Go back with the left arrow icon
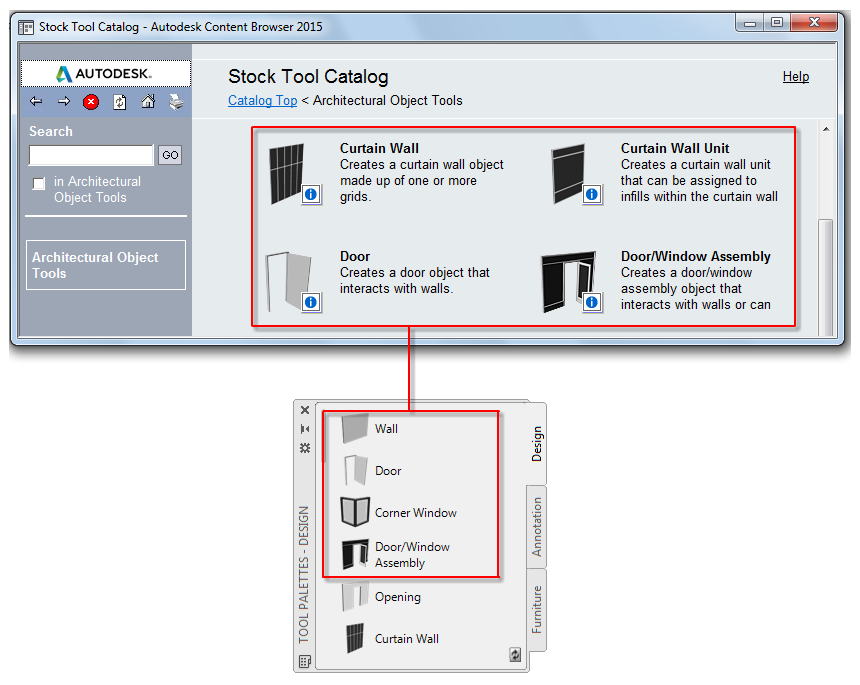Screen dimensions: 860x685 (36, 101)
